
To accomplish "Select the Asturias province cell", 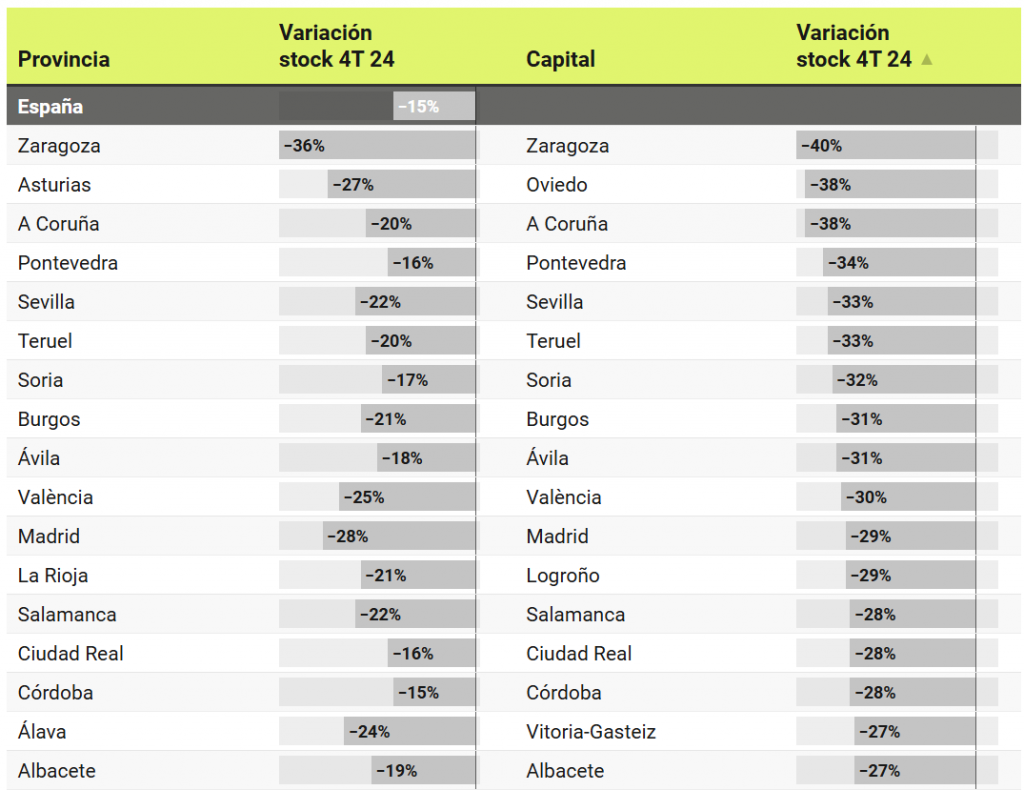I will tap(54, 185).
